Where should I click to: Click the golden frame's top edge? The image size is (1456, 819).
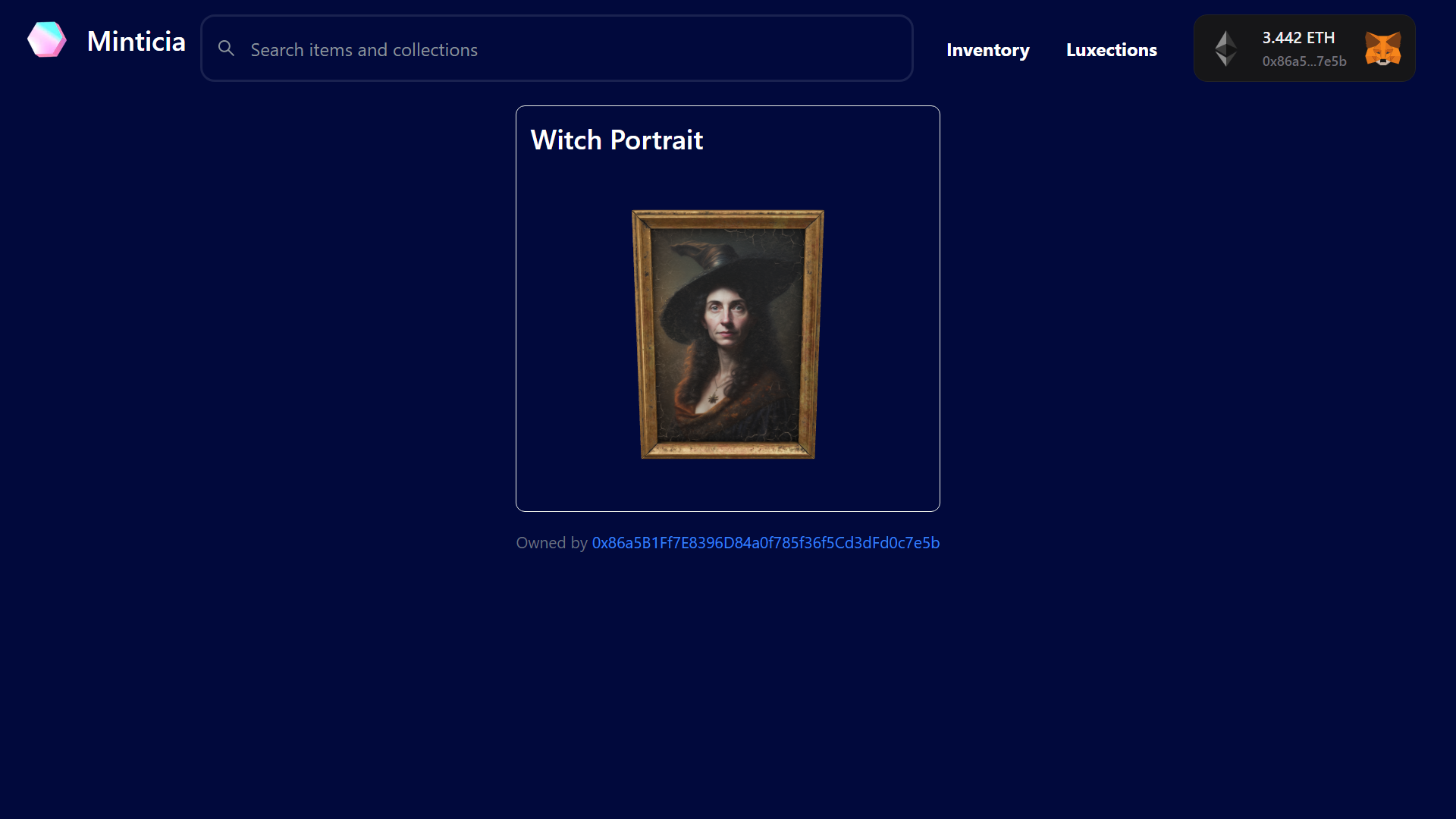click(x=727, y=219)
